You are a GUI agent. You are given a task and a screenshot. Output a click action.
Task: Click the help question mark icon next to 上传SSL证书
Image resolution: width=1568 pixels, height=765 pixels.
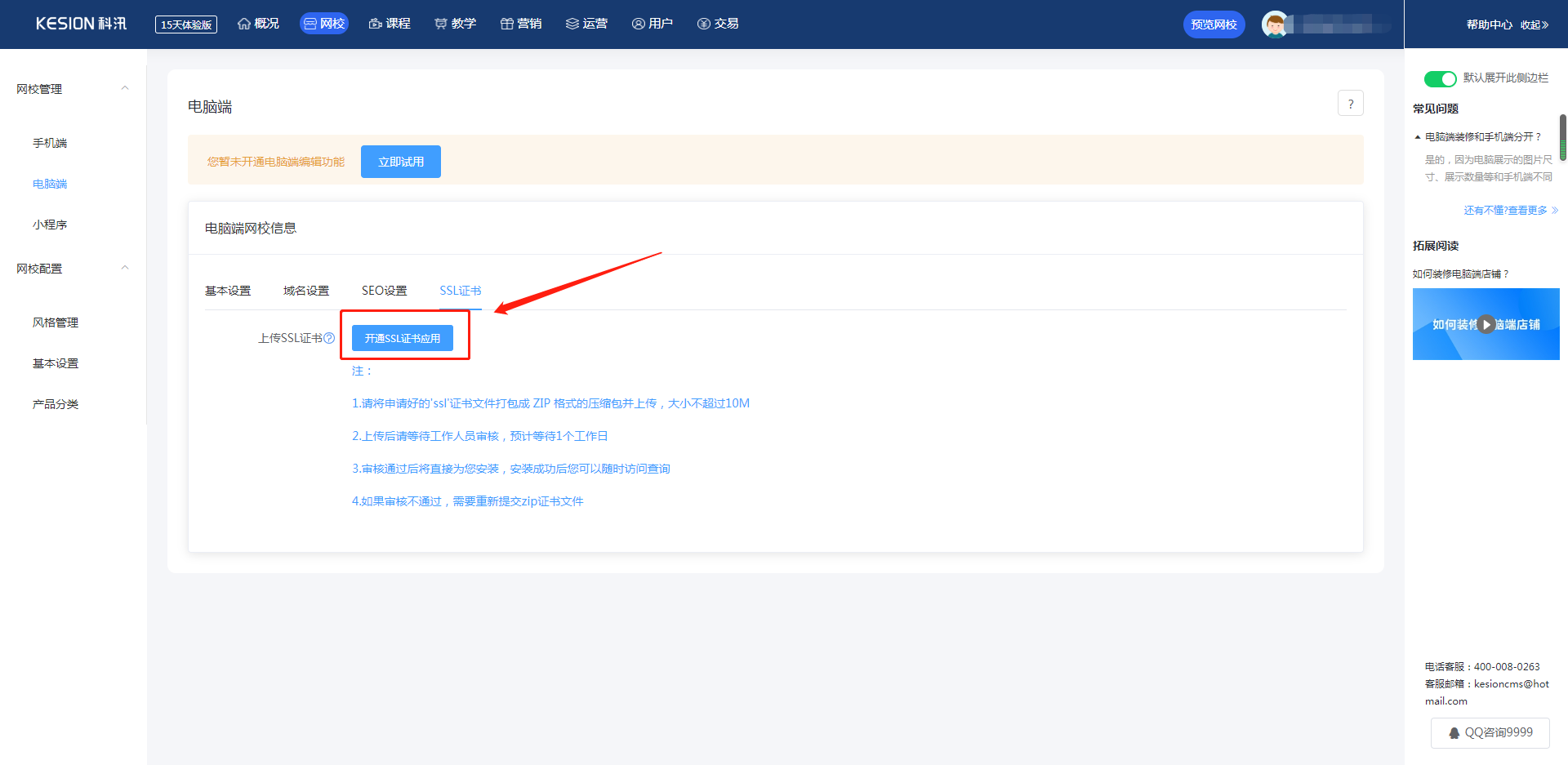click(x=329, y=338)
